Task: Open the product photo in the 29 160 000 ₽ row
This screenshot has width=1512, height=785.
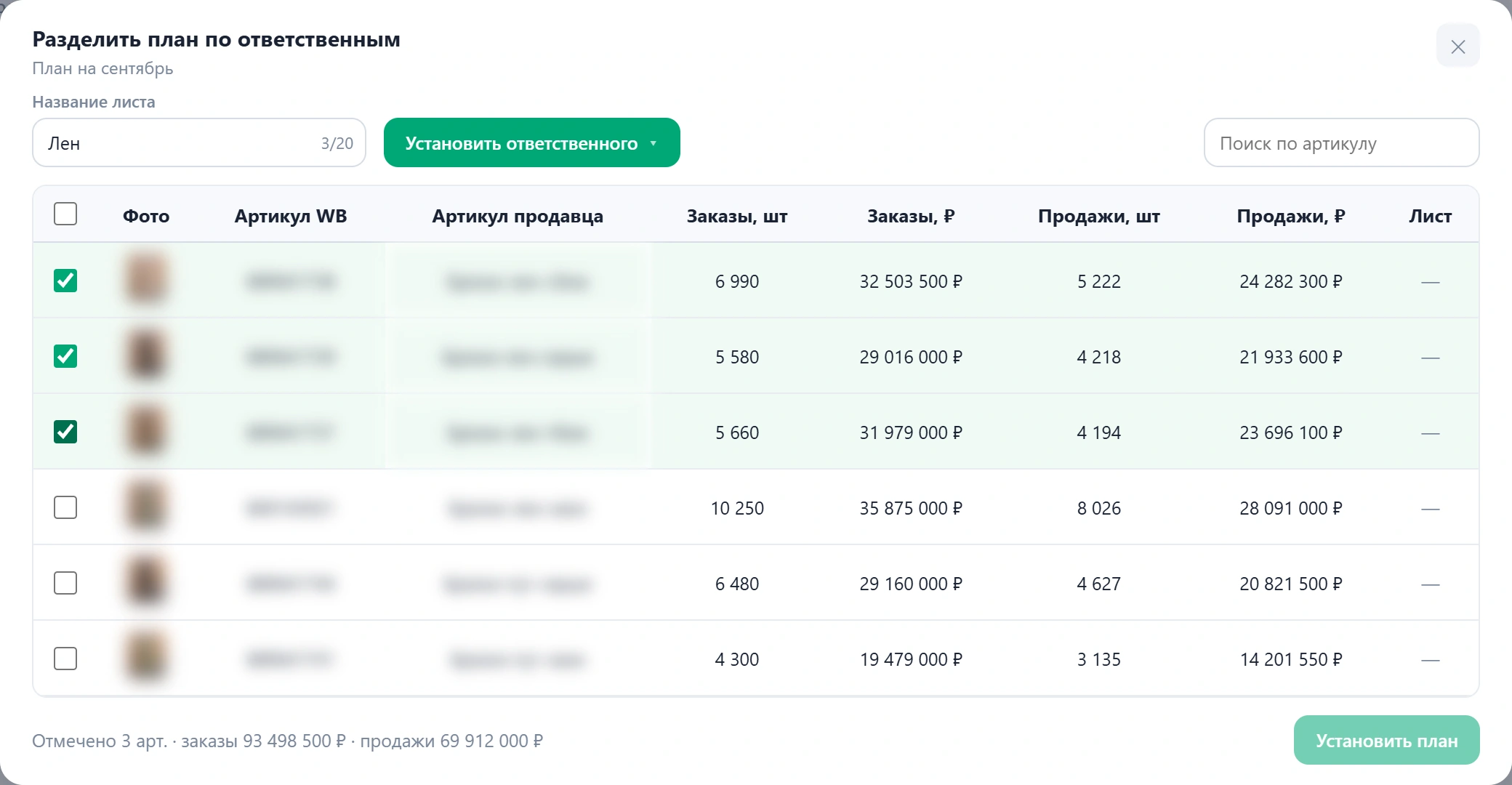Action: (146, 581)
